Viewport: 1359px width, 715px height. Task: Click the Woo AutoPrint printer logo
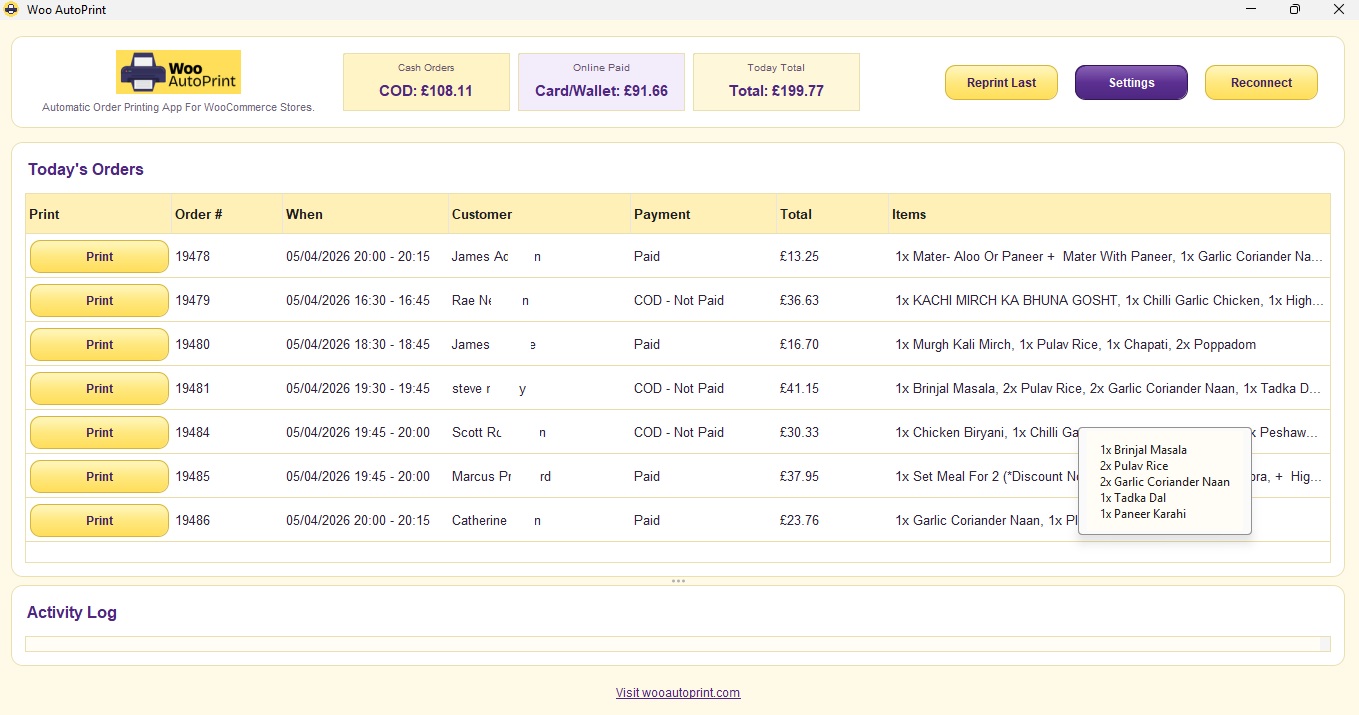click(x=176, y=71)
